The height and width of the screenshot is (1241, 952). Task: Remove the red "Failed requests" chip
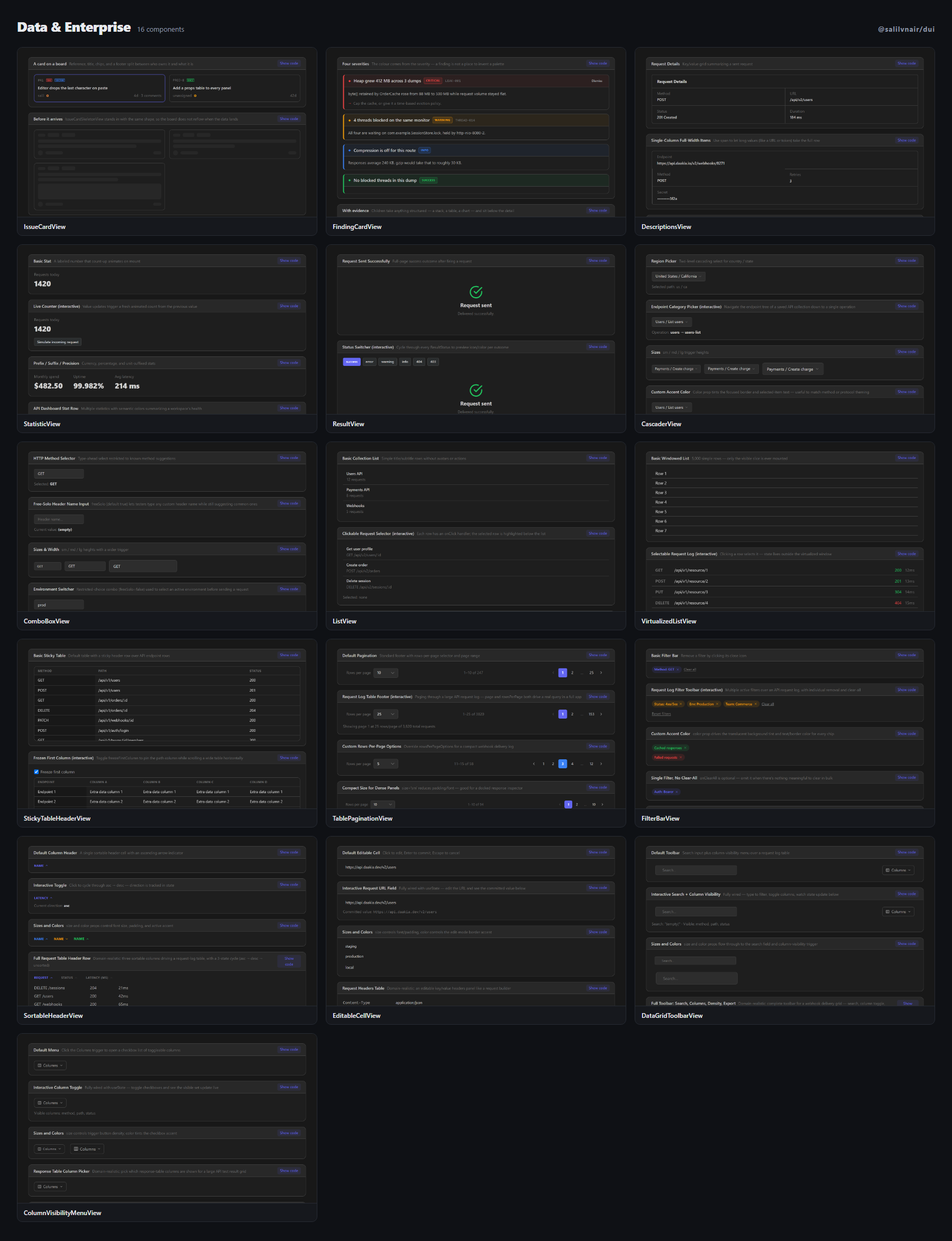coord(681,757)
